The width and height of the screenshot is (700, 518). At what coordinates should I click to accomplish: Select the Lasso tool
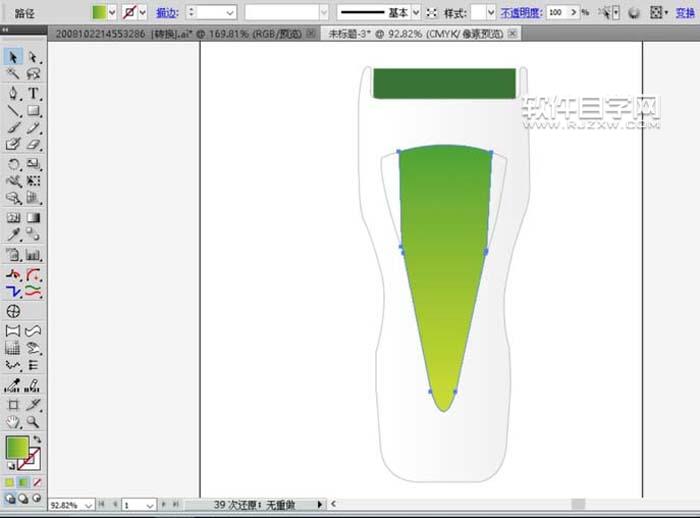click(x=33, y=74)
